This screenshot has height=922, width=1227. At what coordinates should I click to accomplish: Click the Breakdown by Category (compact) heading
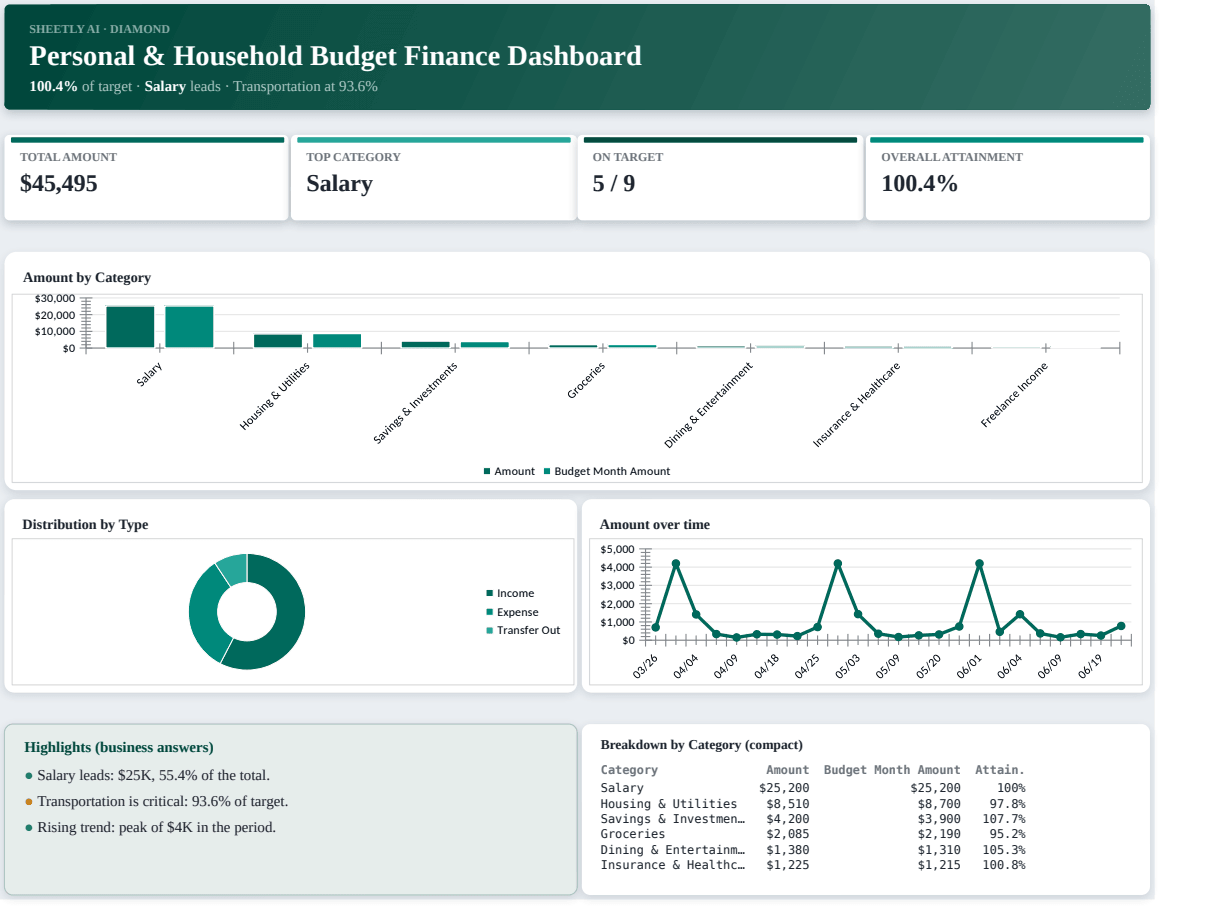click(x=701, y=745)
